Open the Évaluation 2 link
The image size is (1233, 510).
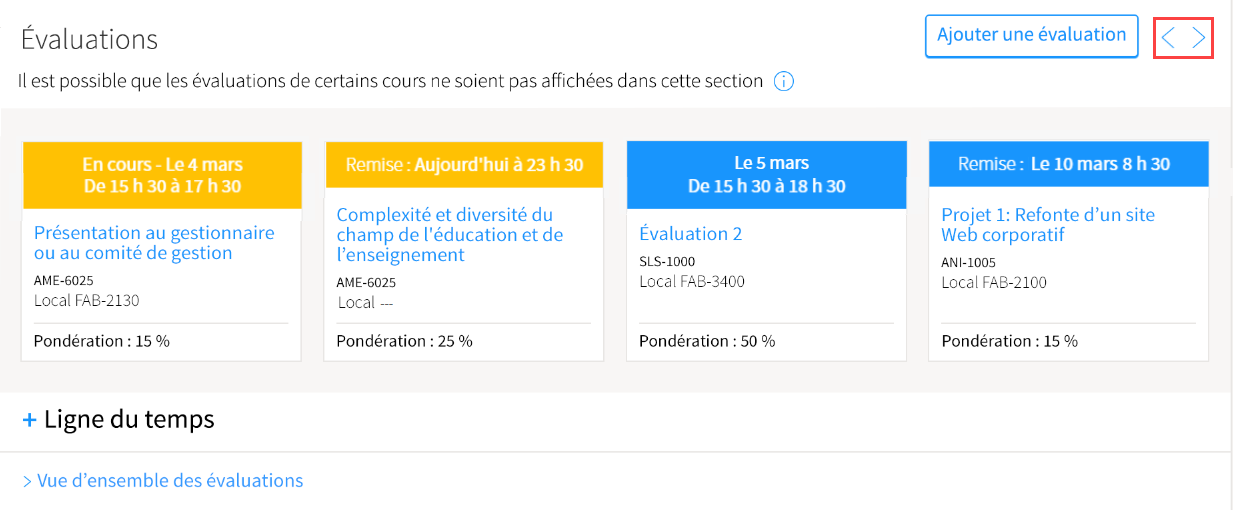pyautogui.click(x=691, y=234)
